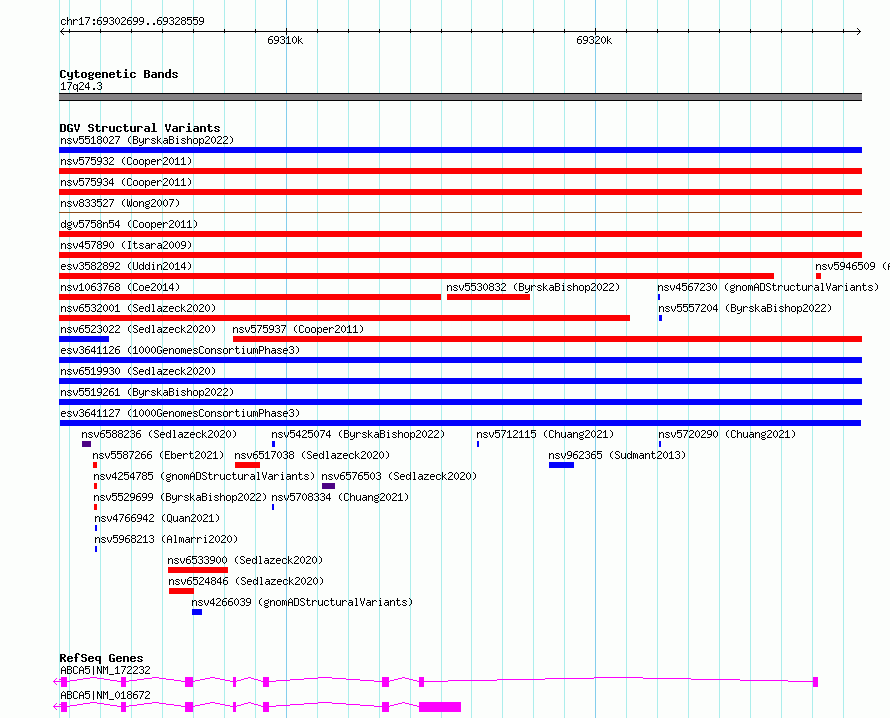Click the nsv5519261 (ByrskaBishop2022) label
Screen dimensions: 890x718
tap(147, 392)
